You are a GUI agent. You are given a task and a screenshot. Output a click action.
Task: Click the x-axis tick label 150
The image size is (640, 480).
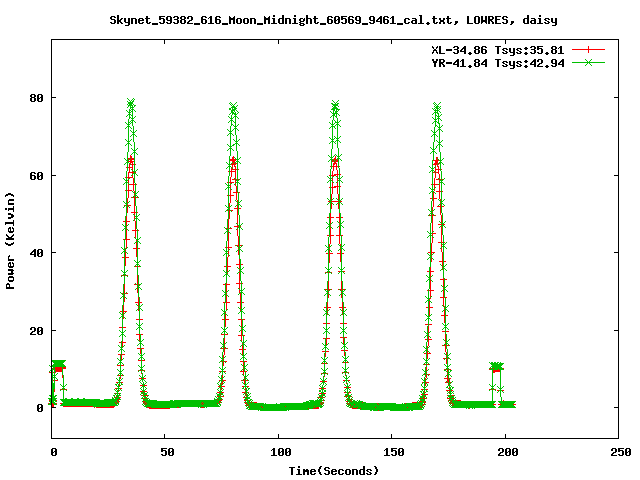(394, 452)
